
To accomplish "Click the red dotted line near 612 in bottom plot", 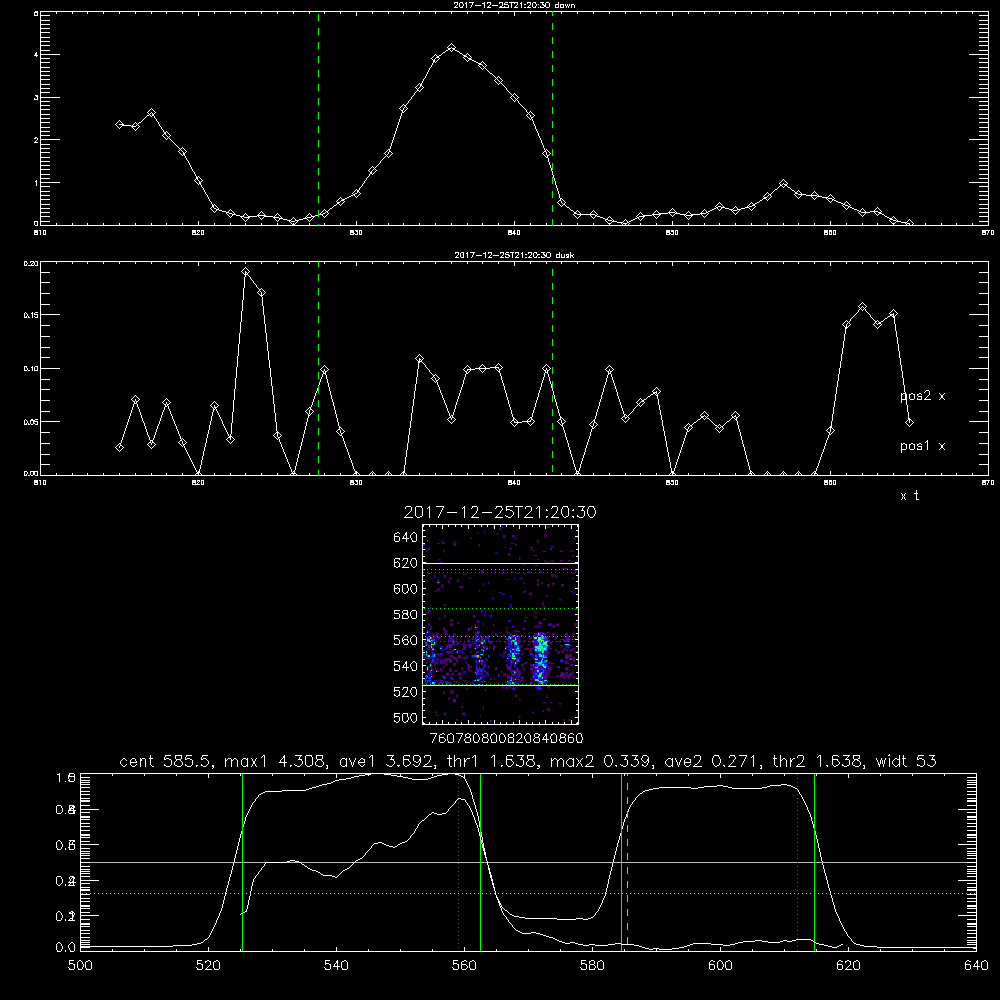I will (x=798, y=861).
